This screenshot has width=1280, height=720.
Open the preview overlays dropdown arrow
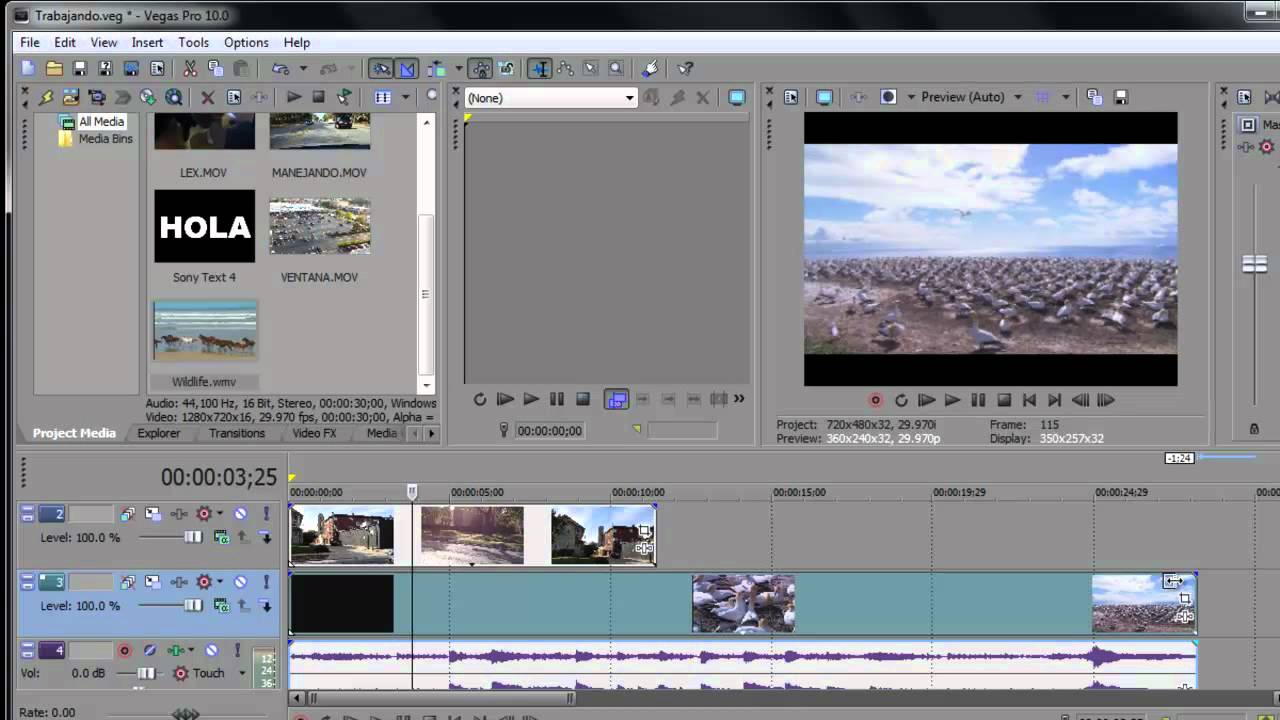click(x=1065, y=97)
